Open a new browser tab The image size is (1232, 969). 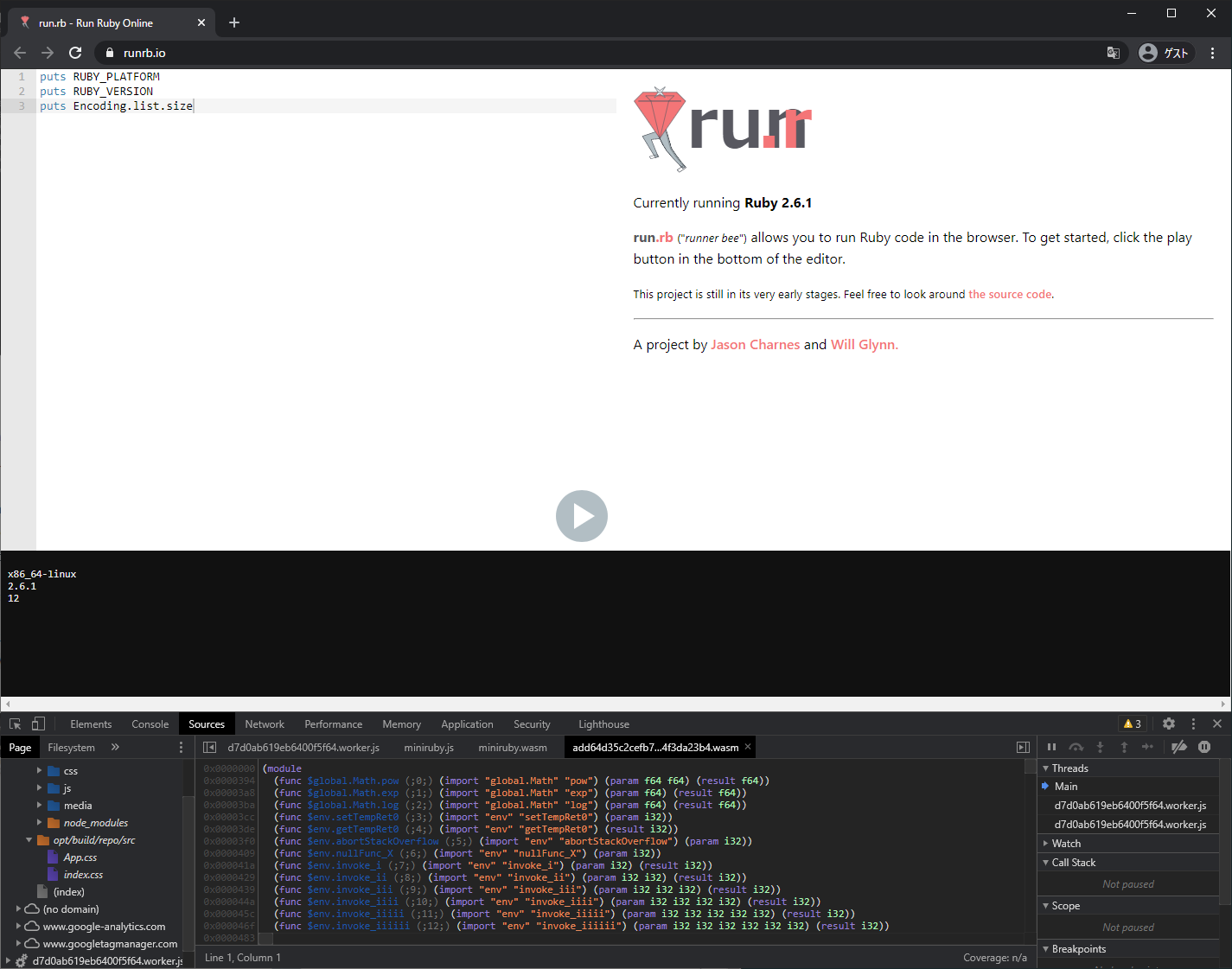tap(234, 22)
